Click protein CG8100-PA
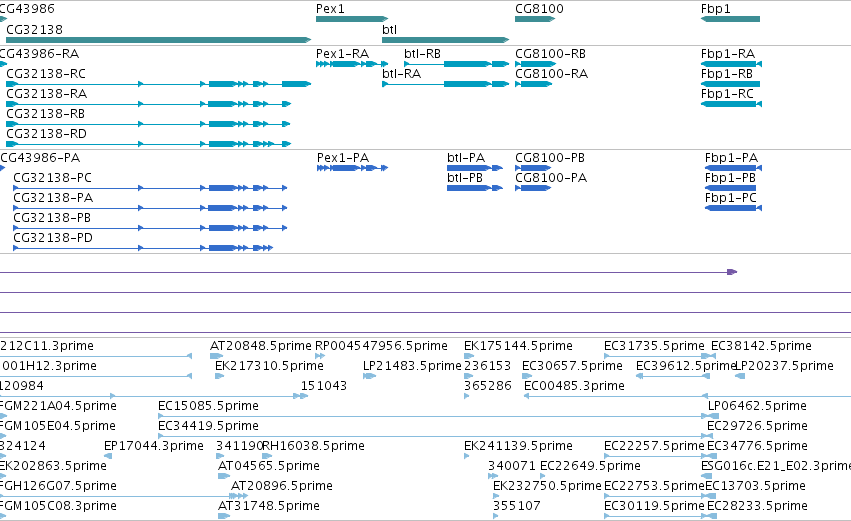The width and height of the screenshot is (851, 521). click(551, 177)
